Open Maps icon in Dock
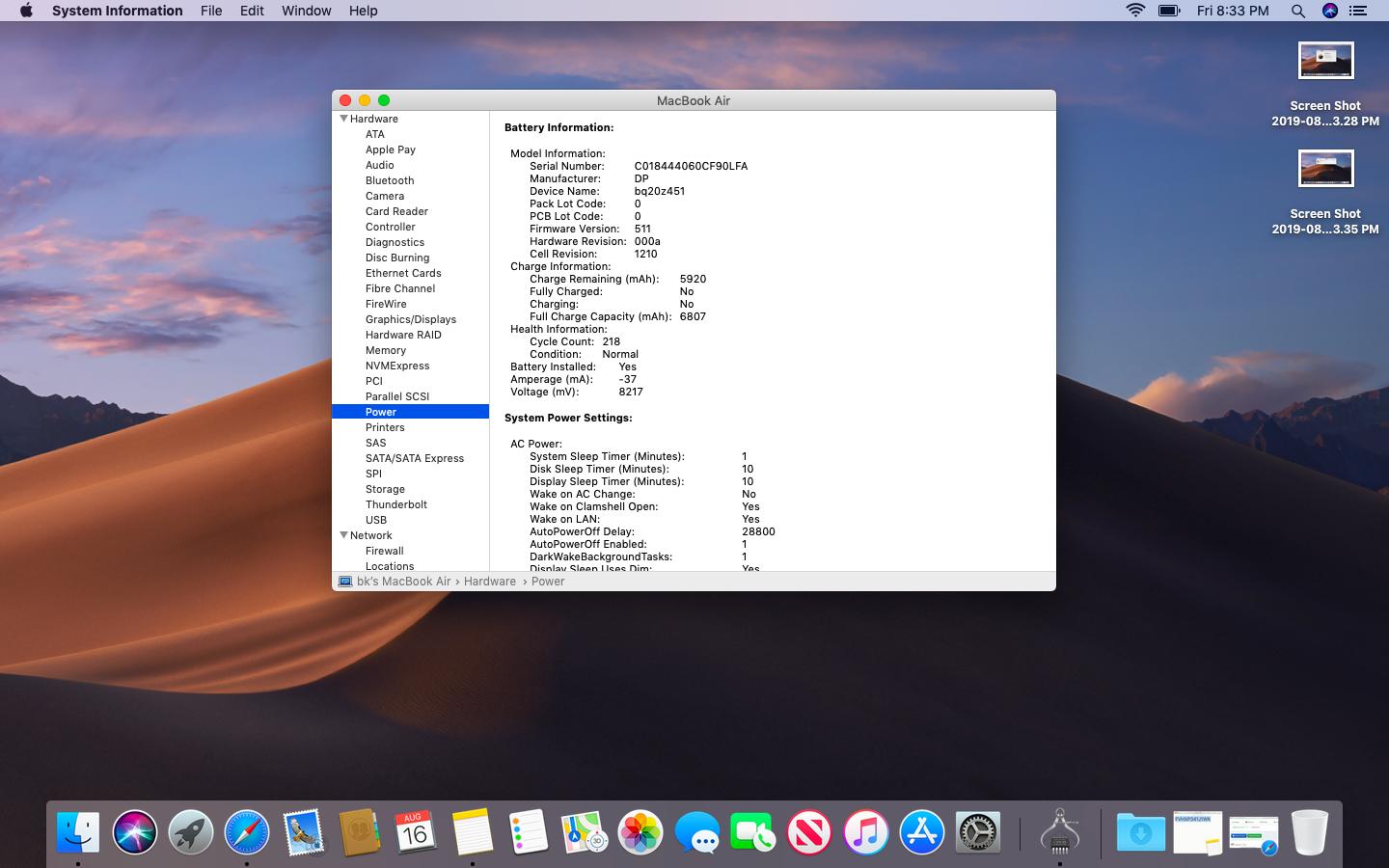The height and width of the screenshot is (868, 1389). 584,831
